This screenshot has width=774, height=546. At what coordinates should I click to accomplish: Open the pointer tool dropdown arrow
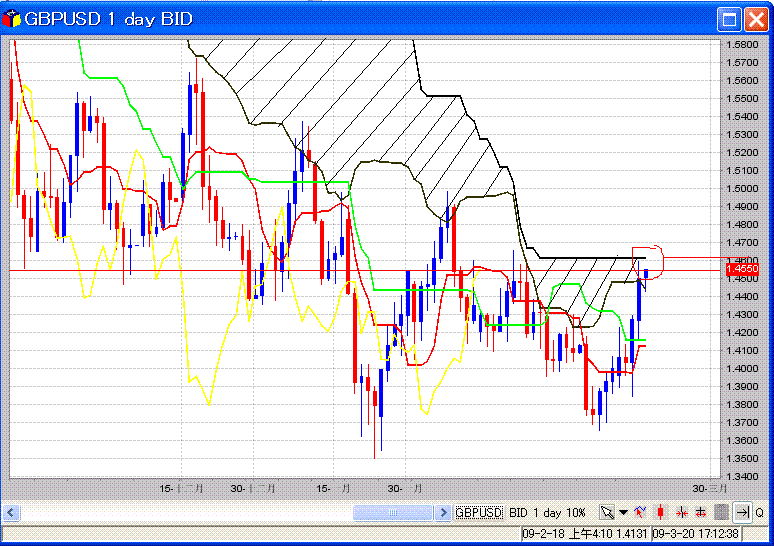[x=623, y=512]
